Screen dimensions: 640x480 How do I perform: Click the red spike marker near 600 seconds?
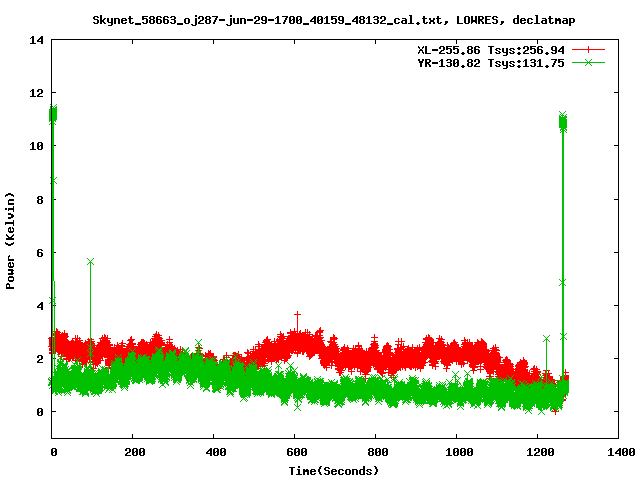pos(297,315)
